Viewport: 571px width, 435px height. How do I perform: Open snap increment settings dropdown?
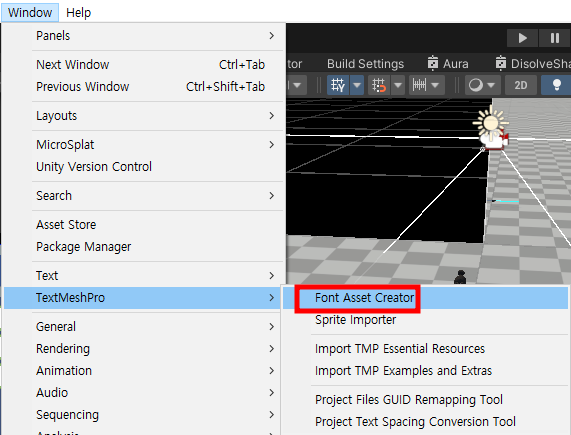436,86
